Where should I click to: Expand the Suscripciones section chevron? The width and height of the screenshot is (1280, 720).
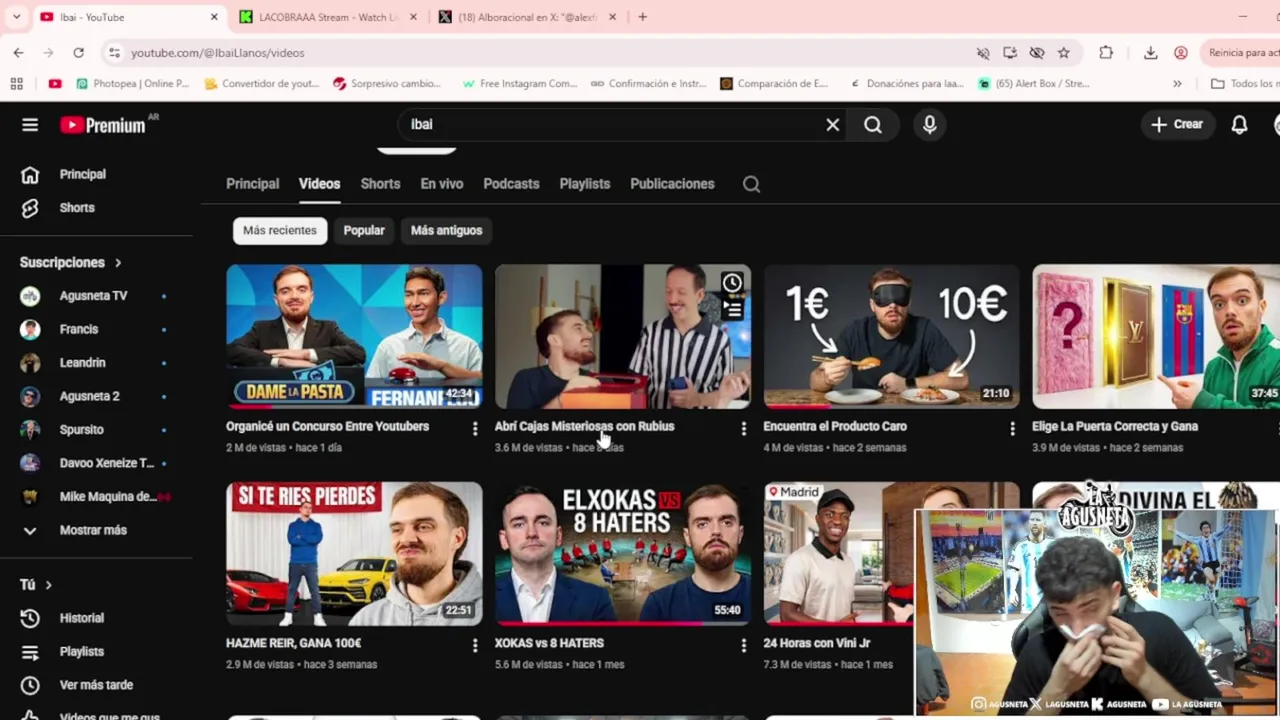click(x=118, y=262)
